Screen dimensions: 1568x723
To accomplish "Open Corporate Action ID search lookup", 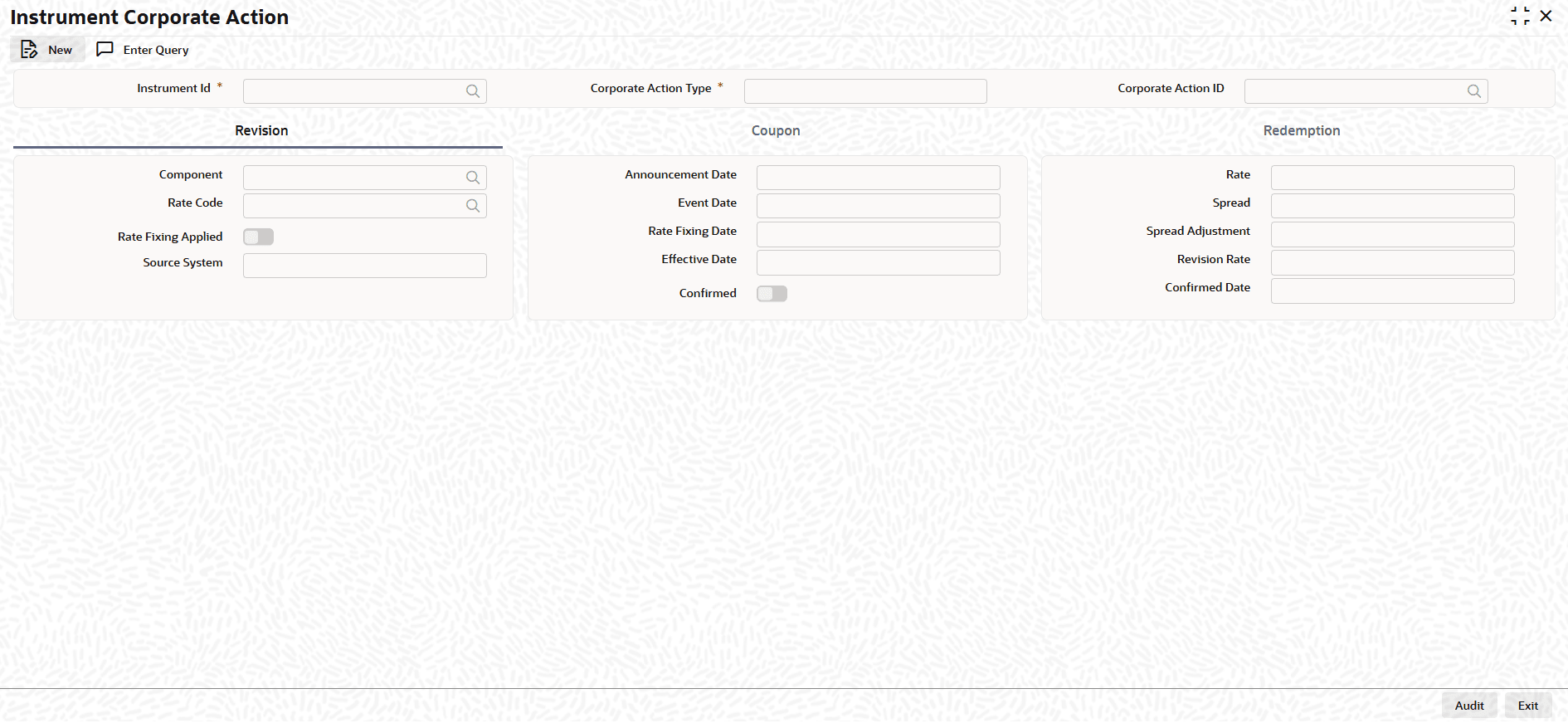I will coord(1474,91).
